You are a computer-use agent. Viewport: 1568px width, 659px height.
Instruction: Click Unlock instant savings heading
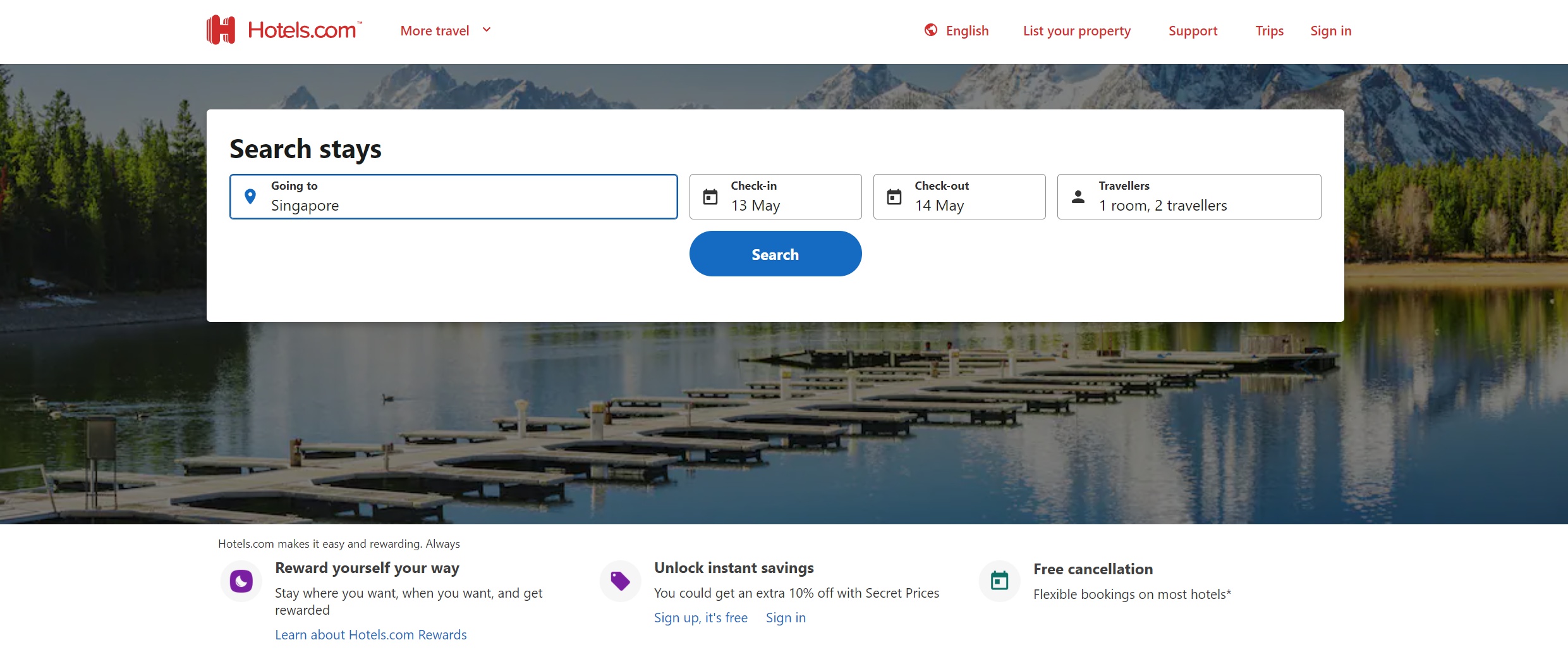click(x=734, y=568)
